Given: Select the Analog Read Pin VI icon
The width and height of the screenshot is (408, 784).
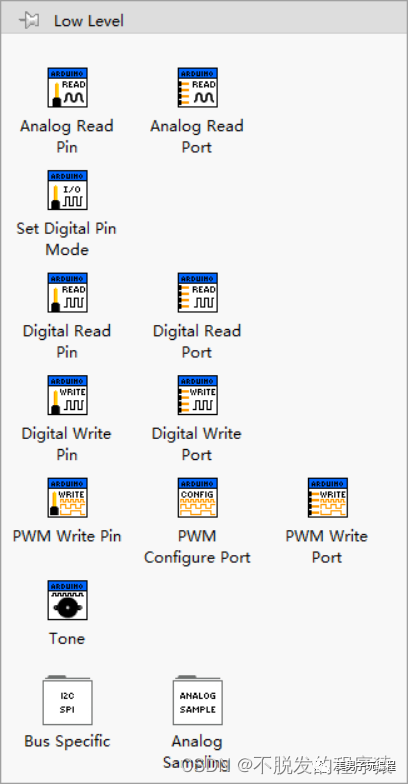Looking at the screenshot, I should [68, 88].
